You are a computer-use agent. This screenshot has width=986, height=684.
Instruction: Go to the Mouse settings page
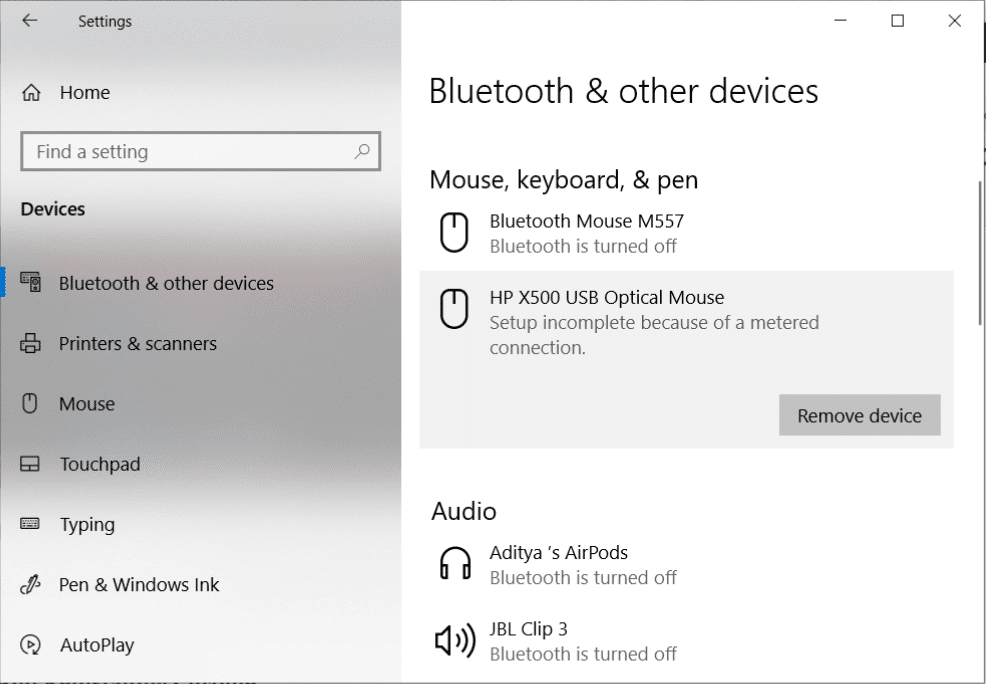tap(87, 404)
